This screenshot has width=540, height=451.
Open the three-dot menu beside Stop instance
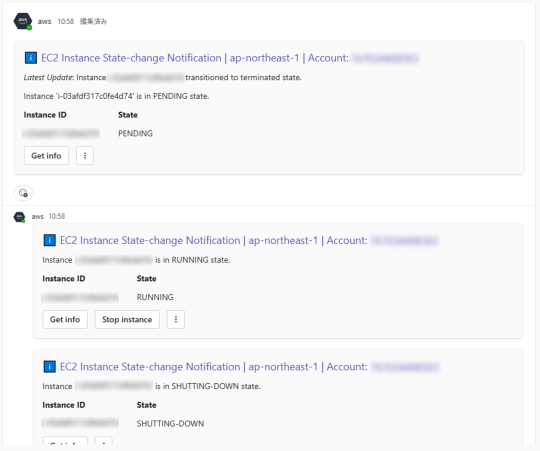(176, 319)
